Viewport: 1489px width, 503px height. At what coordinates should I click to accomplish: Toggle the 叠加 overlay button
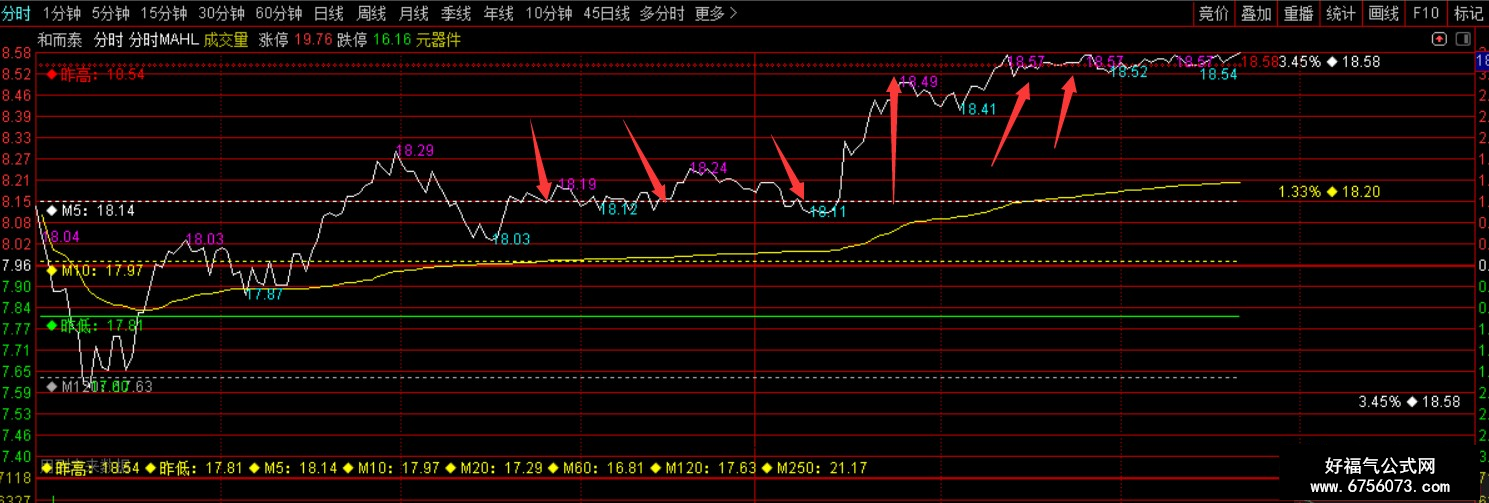(x=1257, y=13)
